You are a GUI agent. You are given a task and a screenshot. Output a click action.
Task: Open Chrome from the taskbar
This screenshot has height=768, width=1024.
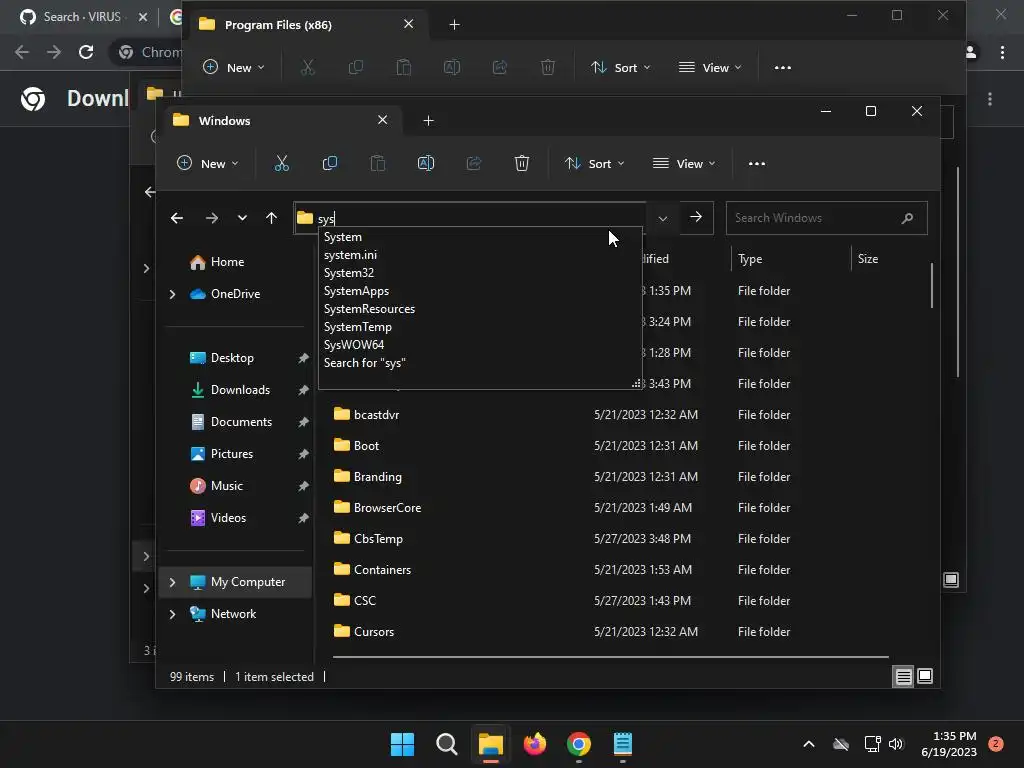coord(579,744)
